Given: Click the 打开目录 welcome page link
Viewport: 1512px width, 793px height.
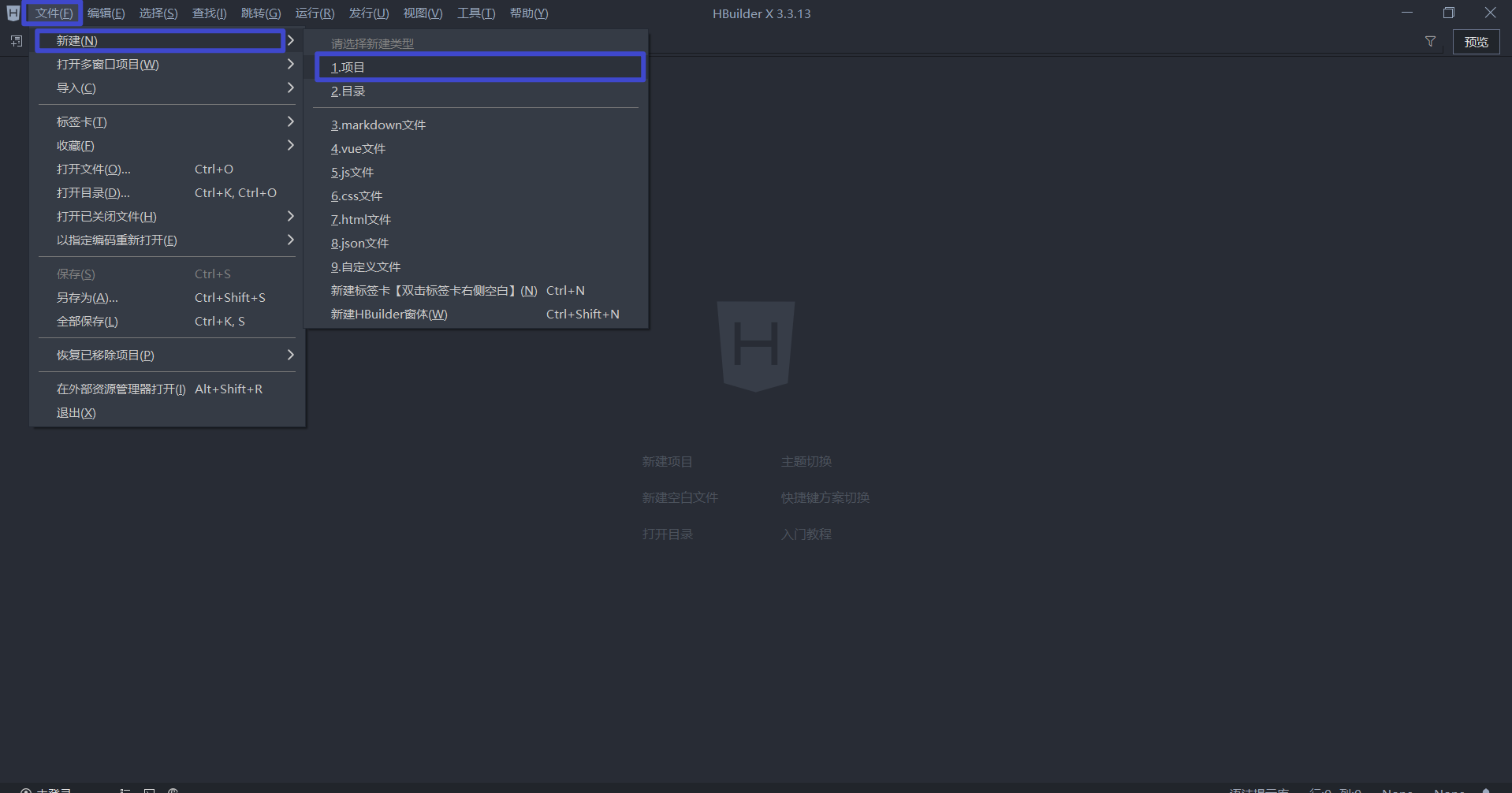Looking at the screenshot, I should coord(667,534).
